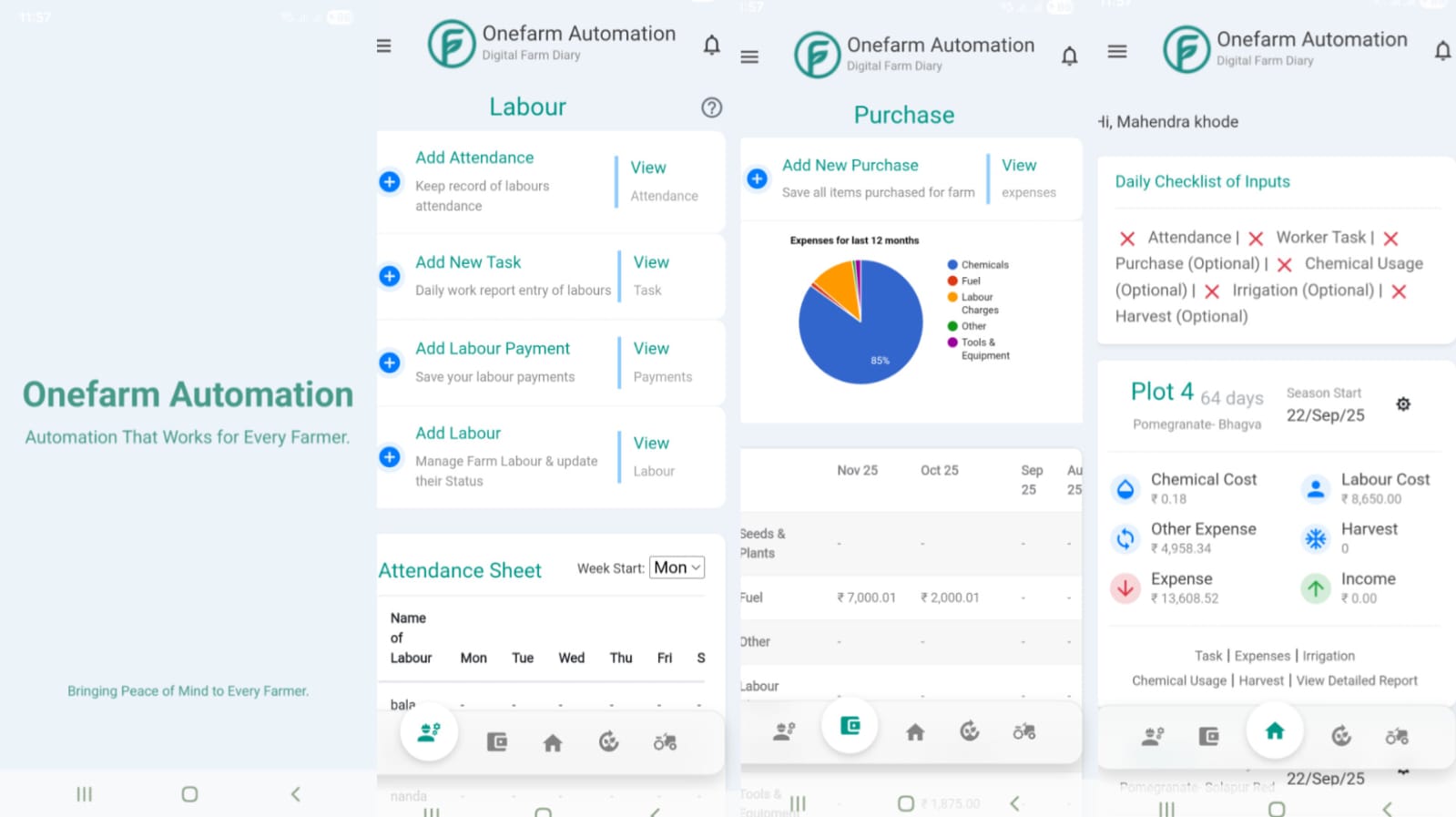
Task: Tap the Income up-arrow icon
Action: pos(1316,588)
